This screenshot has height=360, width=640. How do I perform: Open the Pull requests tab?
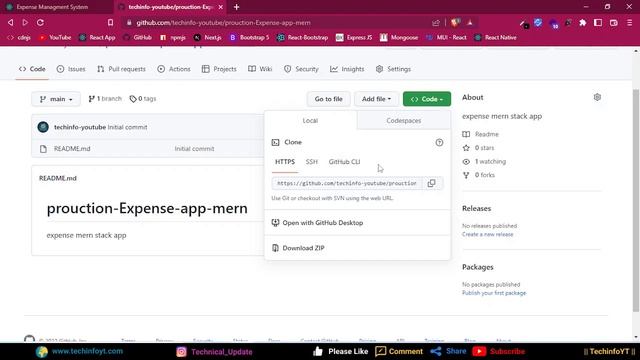[x=121, y=69]
